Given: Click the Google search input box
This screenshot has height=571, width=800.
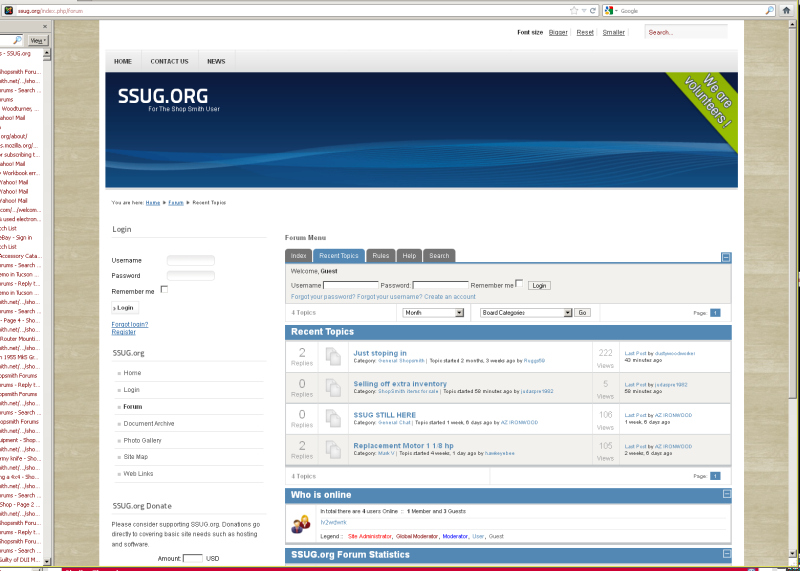Looking at the screenshot, I should [x=692, y=10].
